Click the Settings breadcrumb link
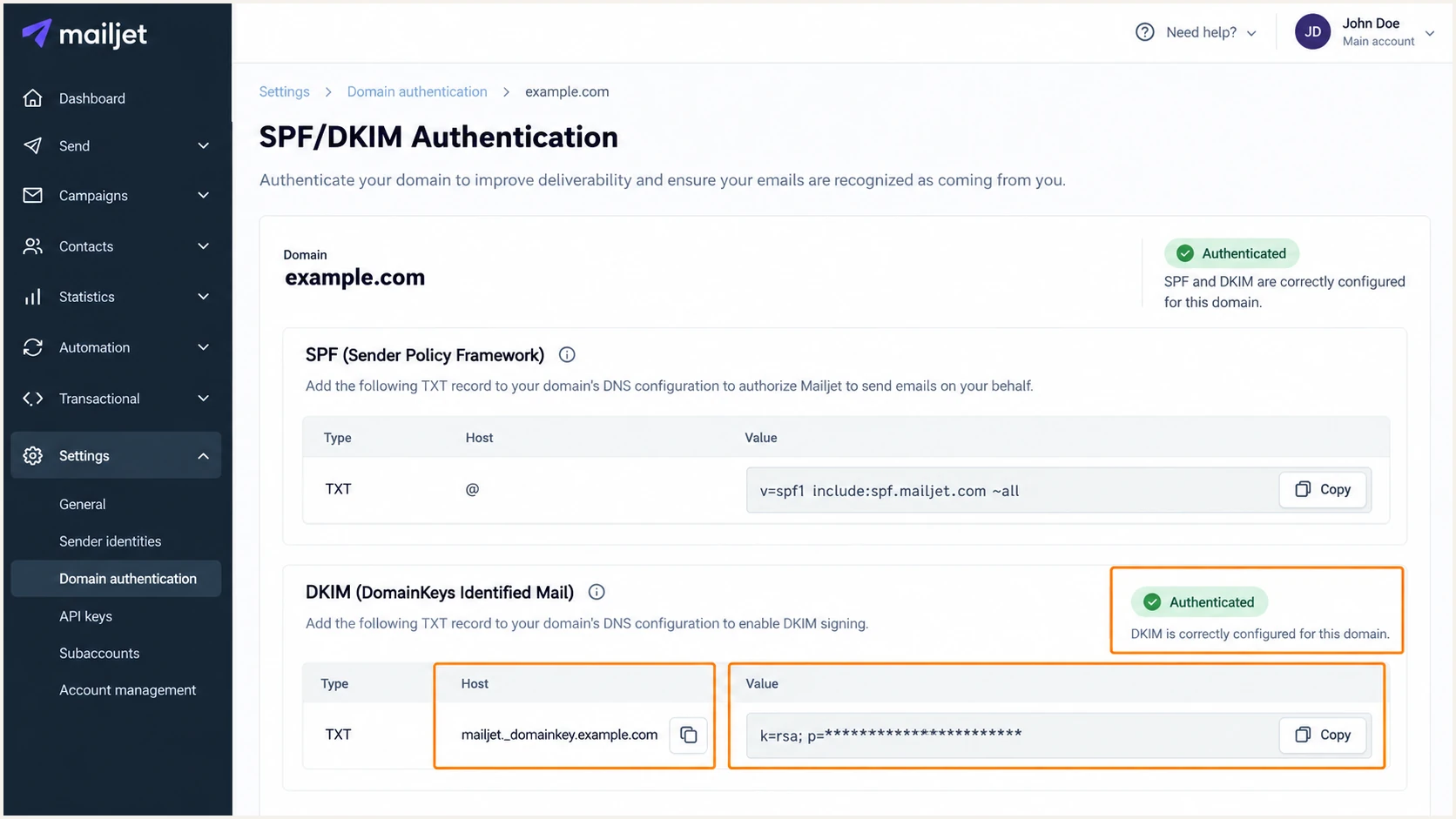This screenshot has height=819, width=1456. pos(284,91)
